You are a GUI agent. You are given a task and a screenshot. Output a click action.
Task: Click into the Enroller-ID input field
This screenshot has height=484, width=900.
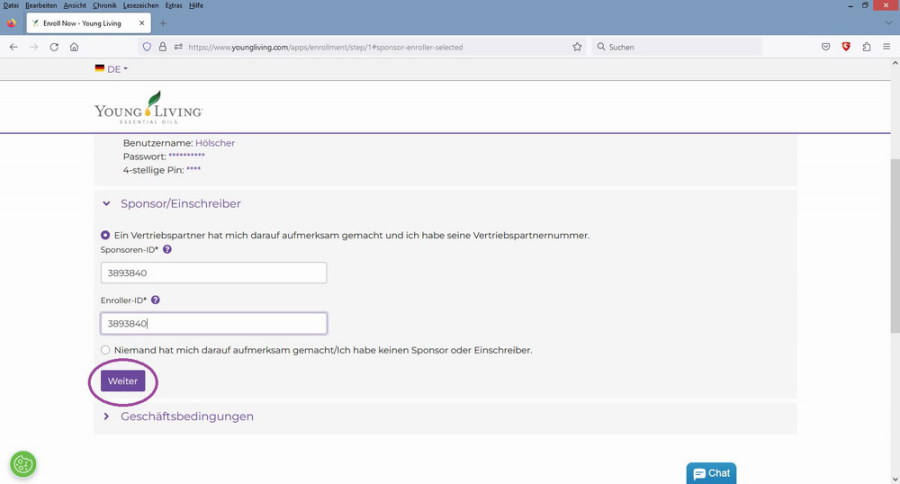(x=213, y=323)
